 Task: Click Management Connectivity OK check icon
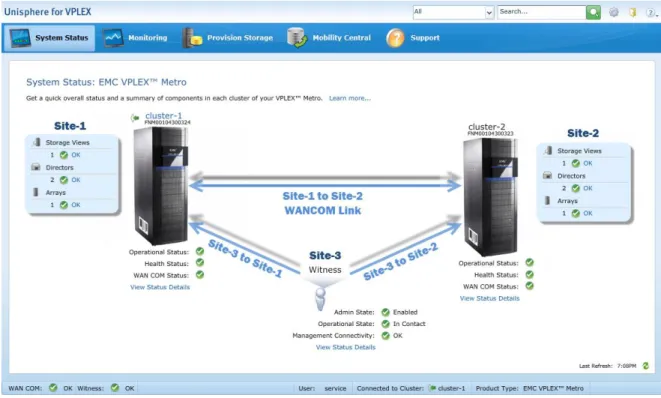click(385, 336)
